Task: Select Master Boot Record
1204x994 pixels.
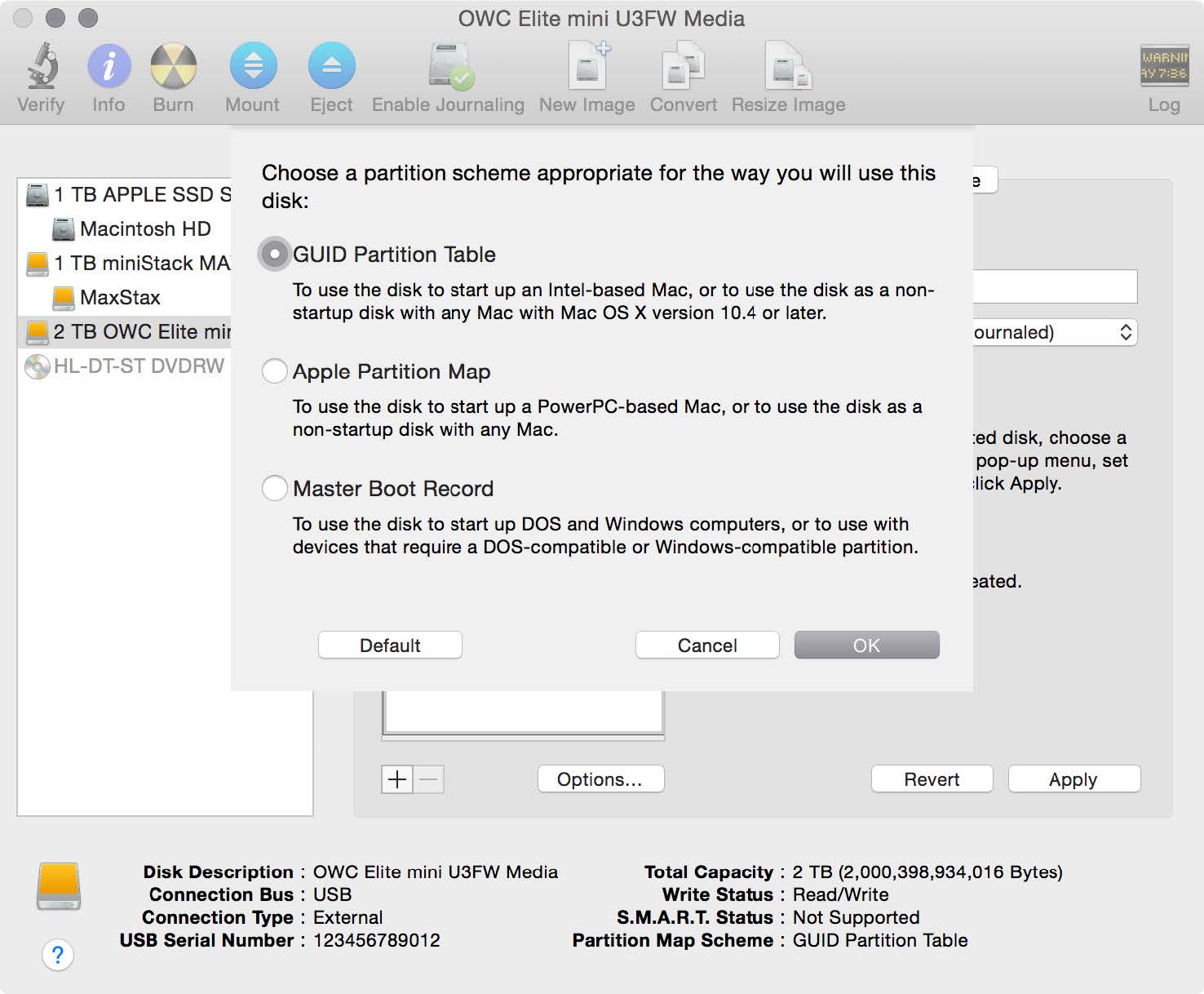Action: coord(275,488)
